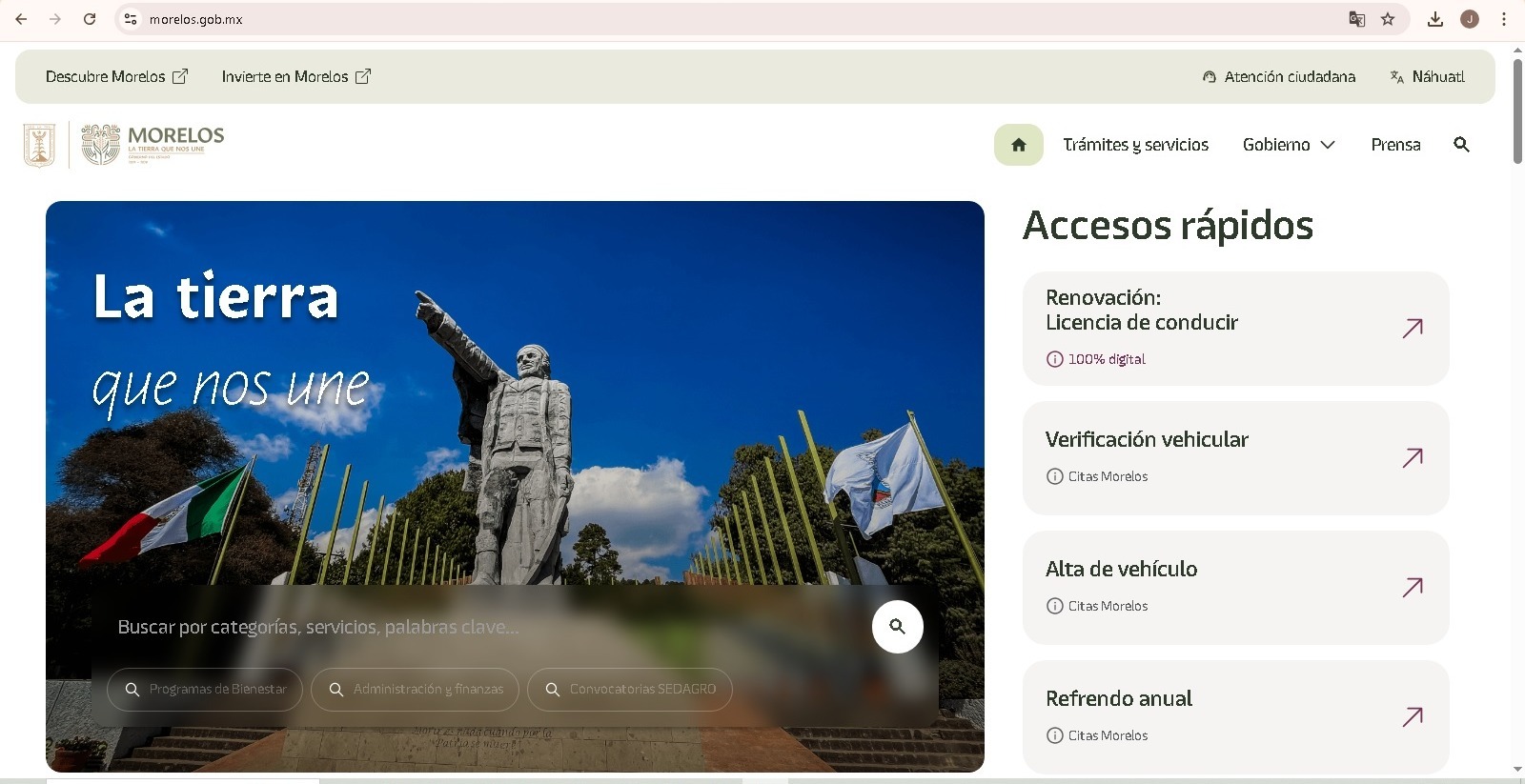Viewport: 1525px width, 784px height.
Task: Open the Chrome three-dot menu
Action: click(1504, 19)
